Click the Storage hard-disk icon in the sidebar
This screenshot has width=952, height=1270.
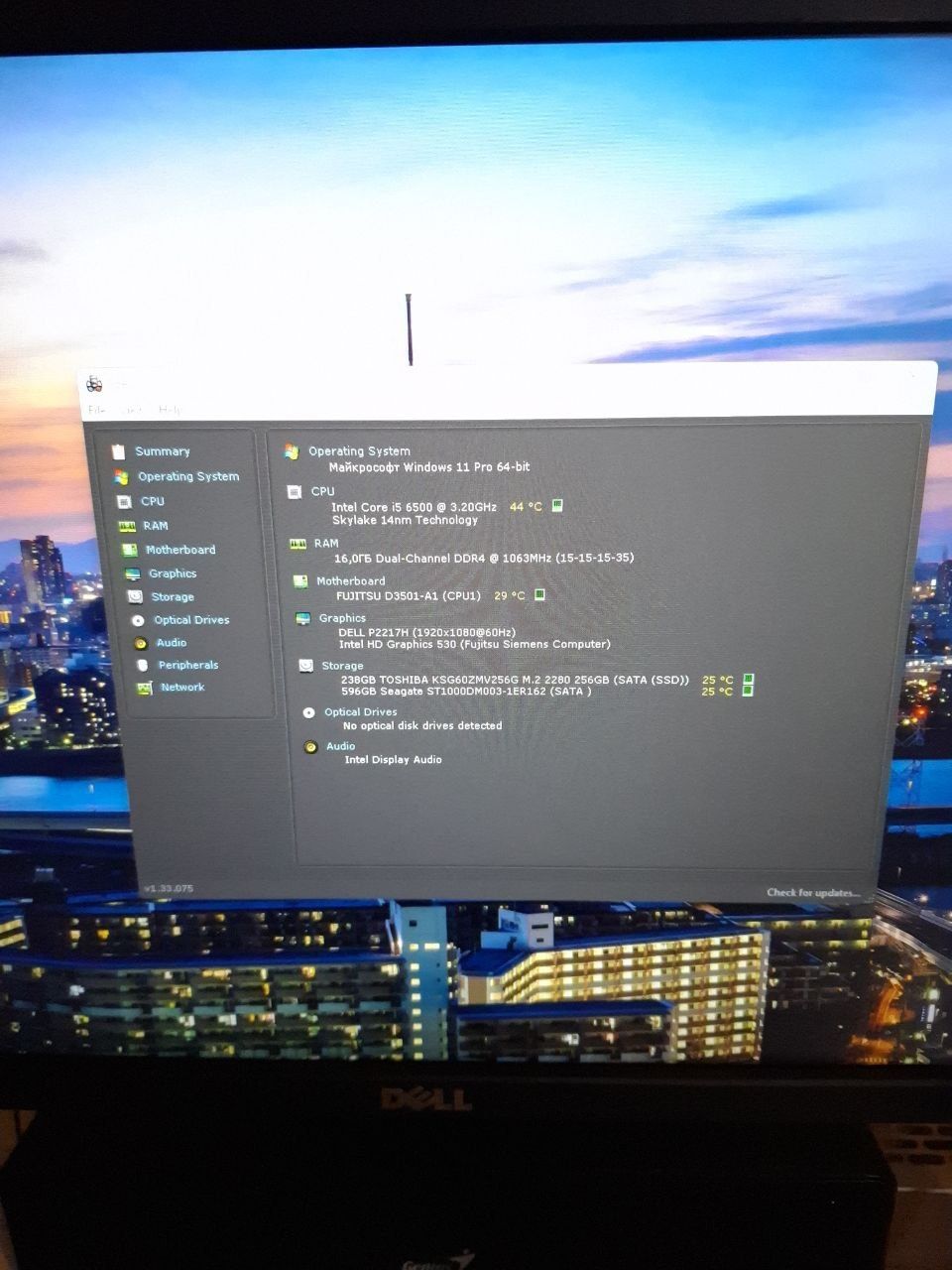135,597
